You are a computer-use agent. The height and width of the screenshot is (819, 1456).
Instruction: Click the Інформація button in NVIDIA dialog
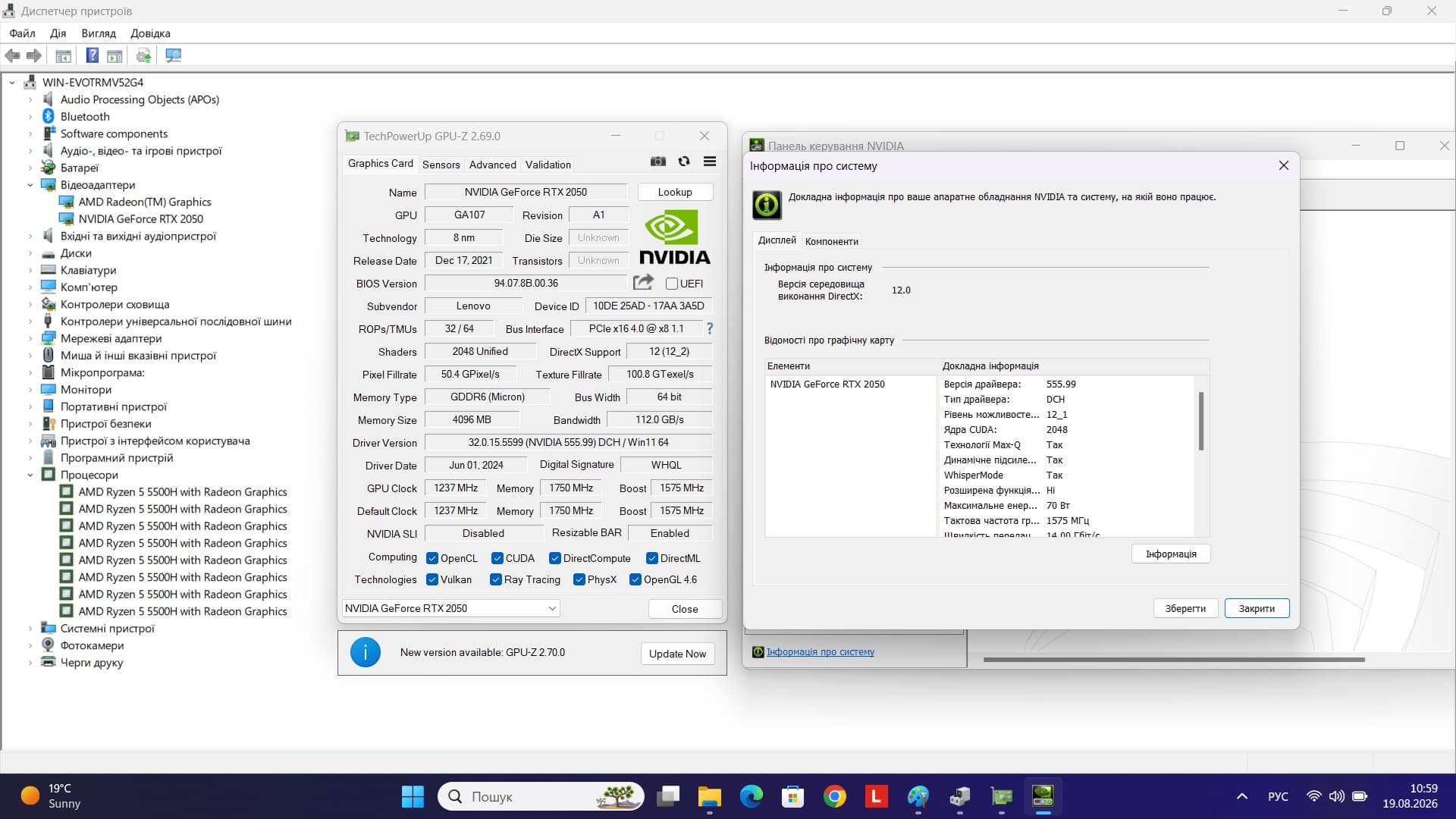1171,554
